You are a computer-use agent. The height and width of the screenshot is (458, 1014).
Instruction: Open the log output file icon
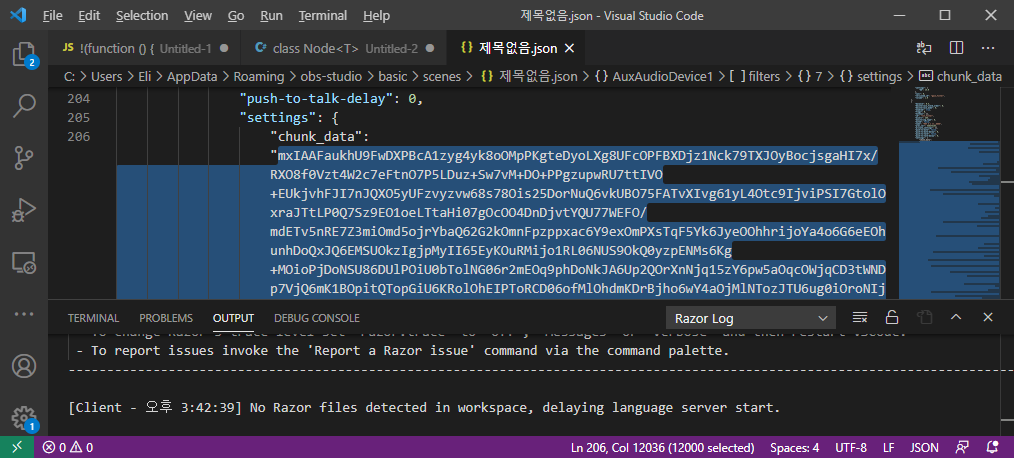coord(924,318)
